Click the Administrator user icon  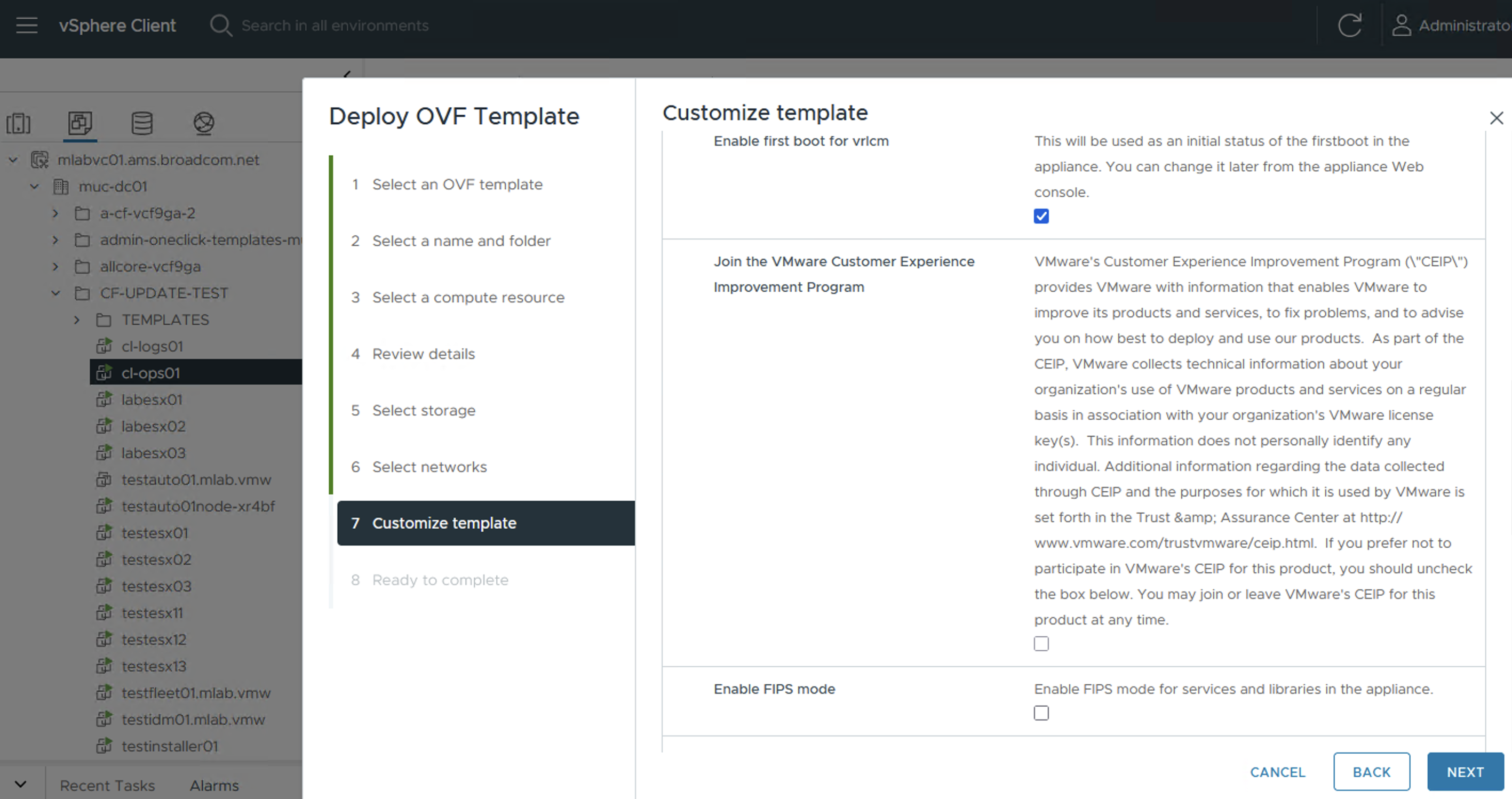[x=1402, y=25]
